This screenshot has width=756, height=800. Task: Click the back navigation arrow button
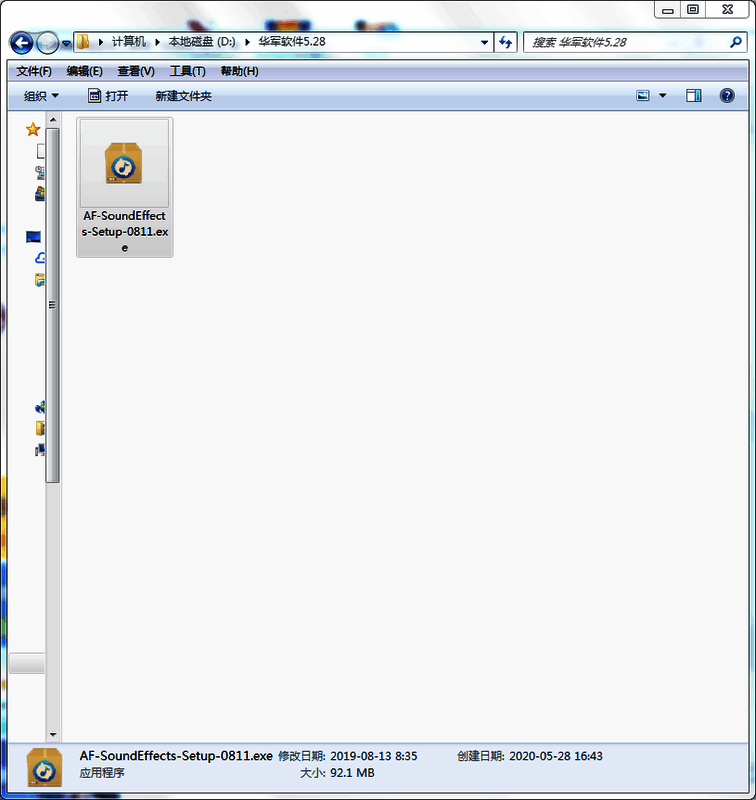[21, 43]
